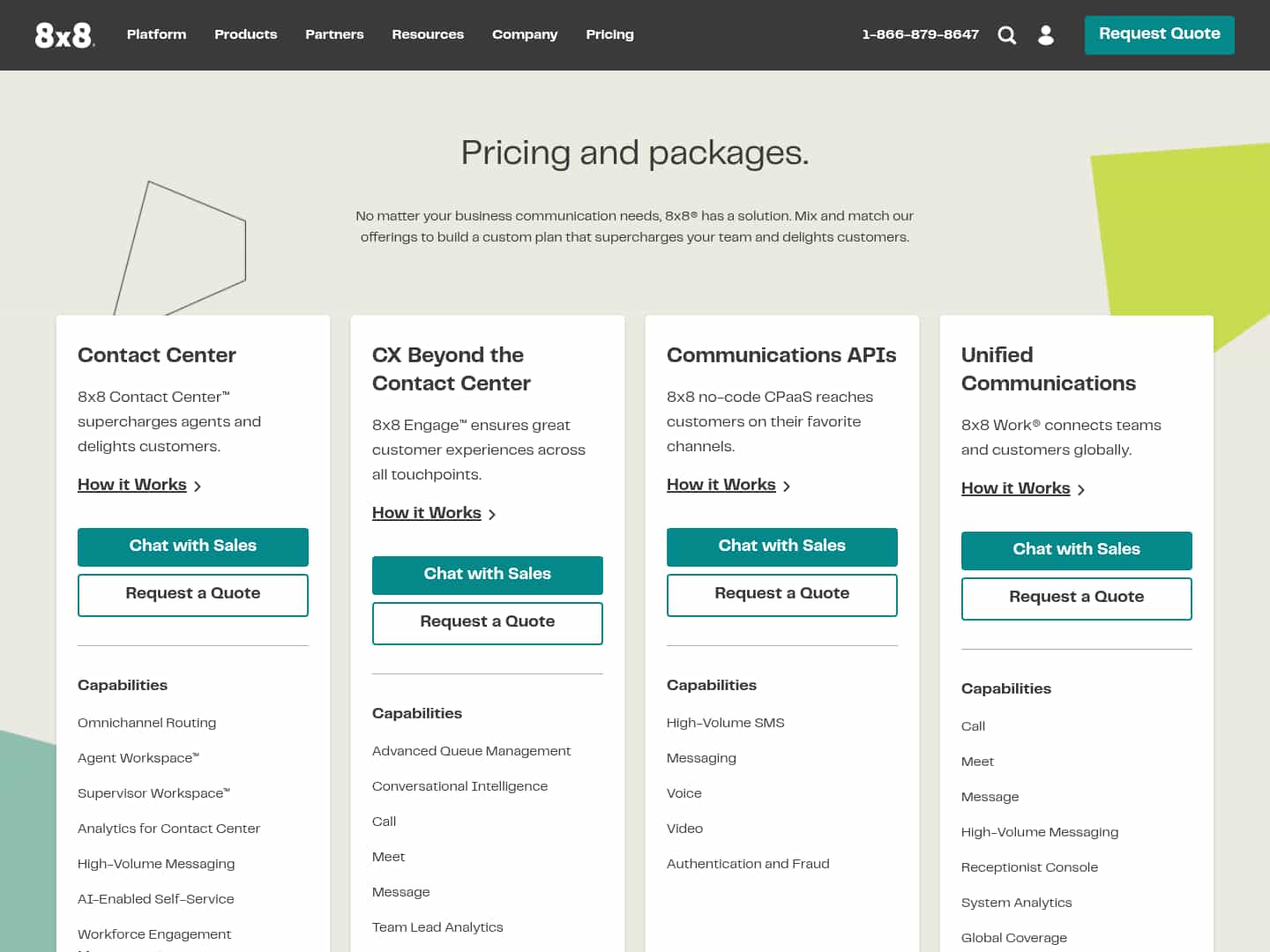Click the Request Quote button in the header
Screen dimensions: 1270x952
pyautogui.click(x=1159, y=34)
